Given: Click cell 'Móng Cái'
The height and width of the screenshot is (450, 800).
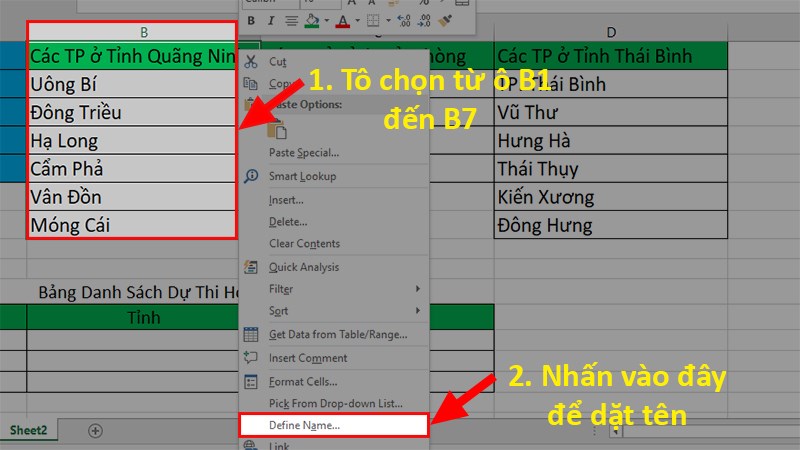Looking at the screenshot, I should click(132, 224).
